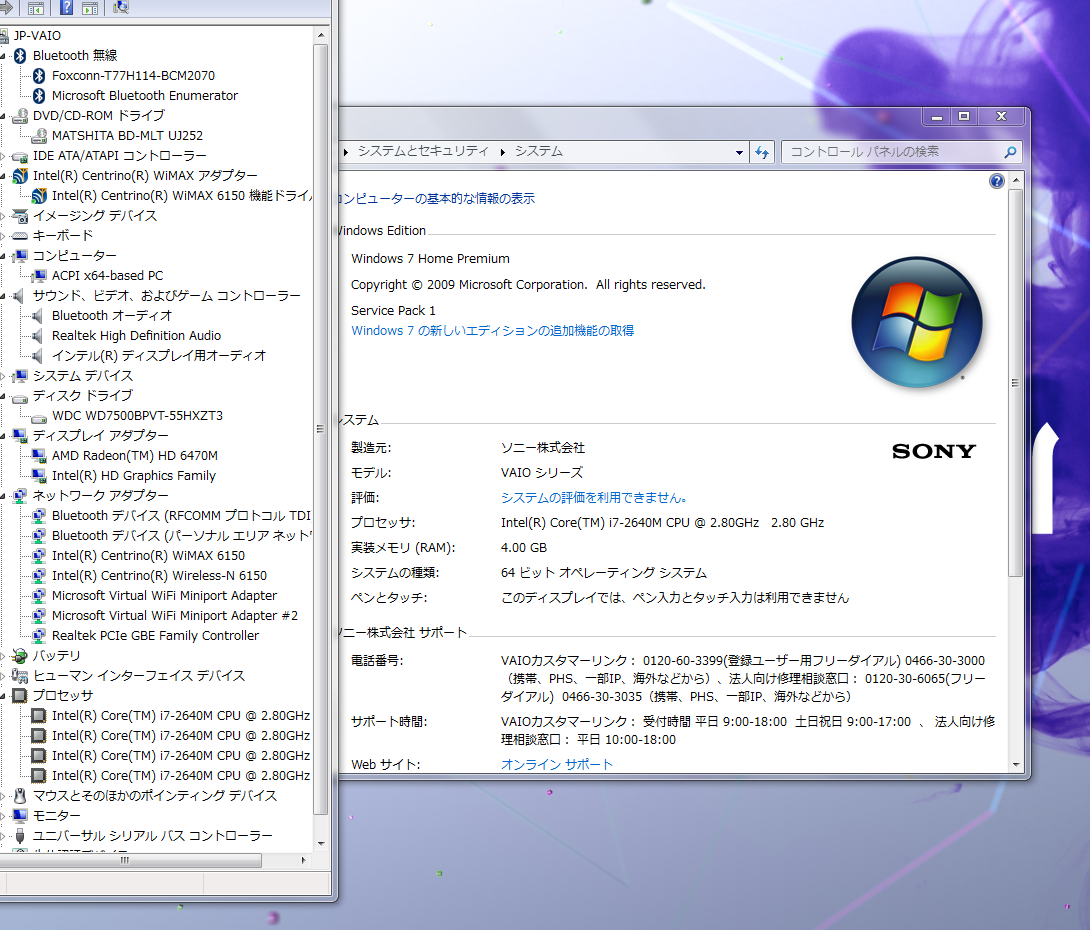Click the Device Manager horizontal scrollbar thumb
This screenshot has height=930, width=1090.
tap(131, 860)
